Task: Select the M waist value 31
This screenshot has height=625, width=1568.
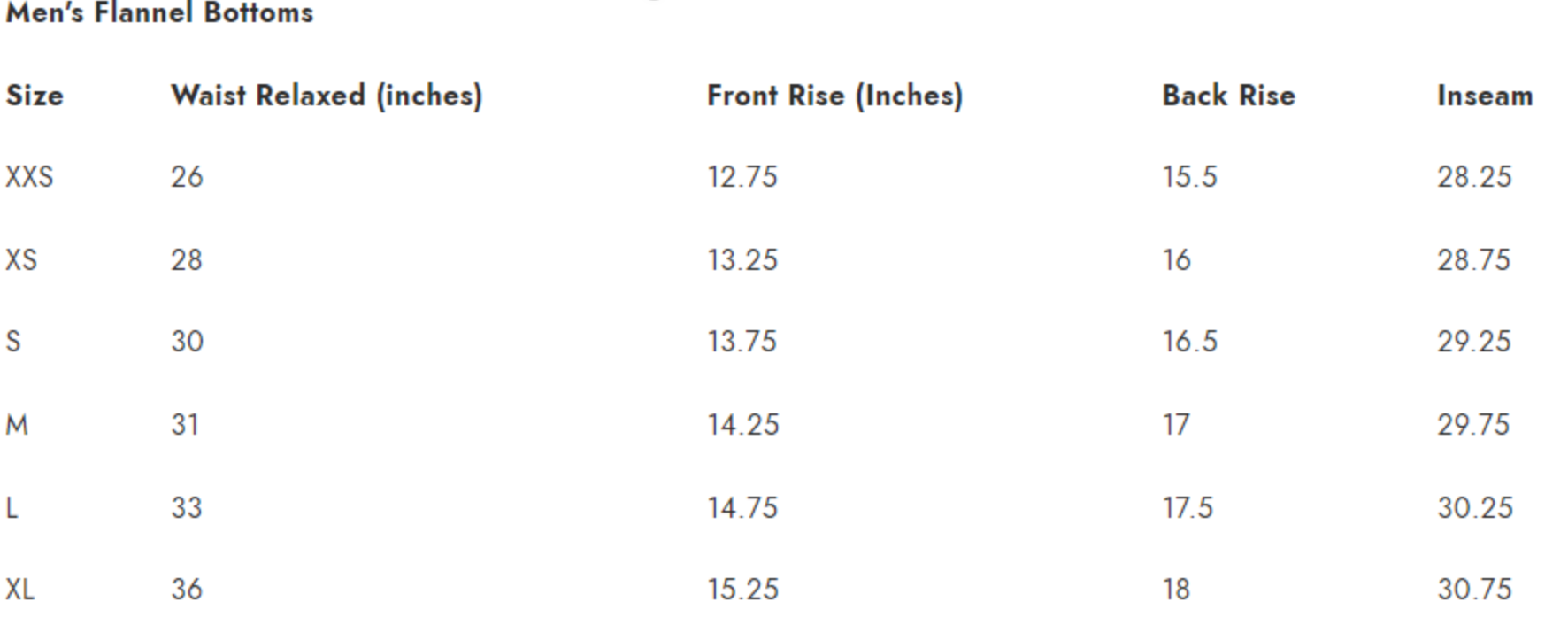Action: [185, 425]
